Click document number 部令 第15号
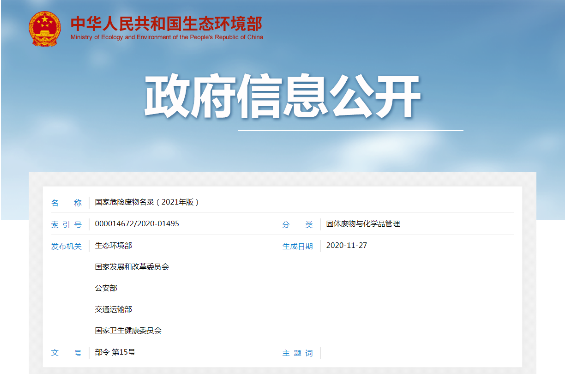 coord(114,352)
